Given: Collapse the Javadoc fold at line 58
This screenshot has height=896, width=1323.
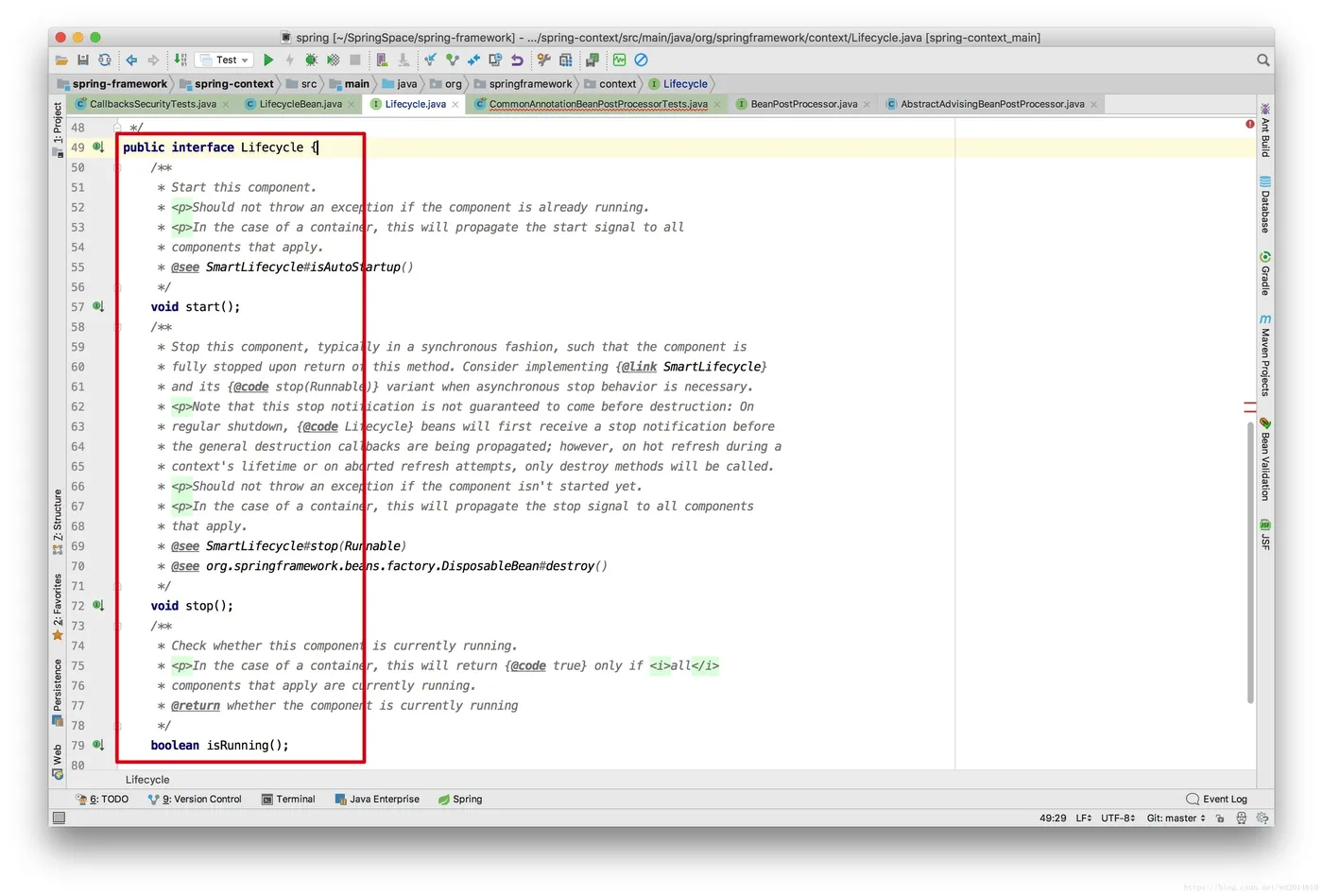Looking at the screenshot, I should pyautogui.click(x=117, y=327).
